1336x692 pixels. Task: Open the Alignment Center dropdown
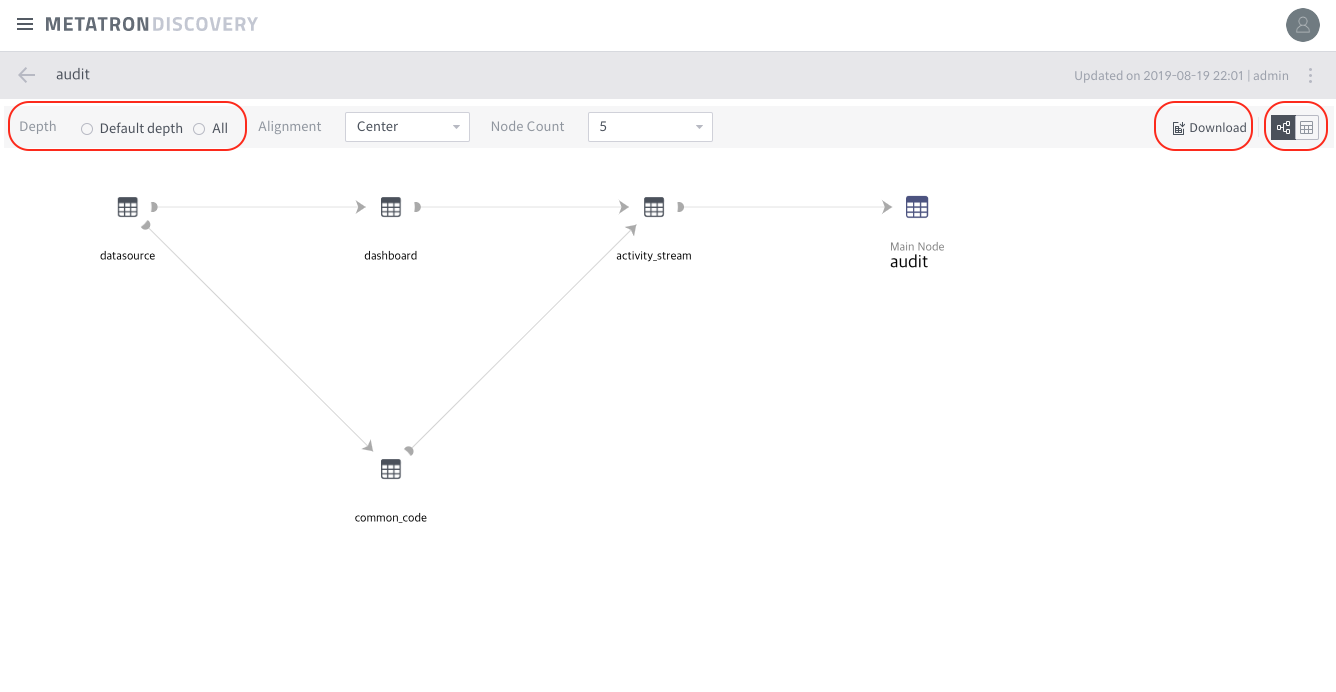tap(407, 127)
